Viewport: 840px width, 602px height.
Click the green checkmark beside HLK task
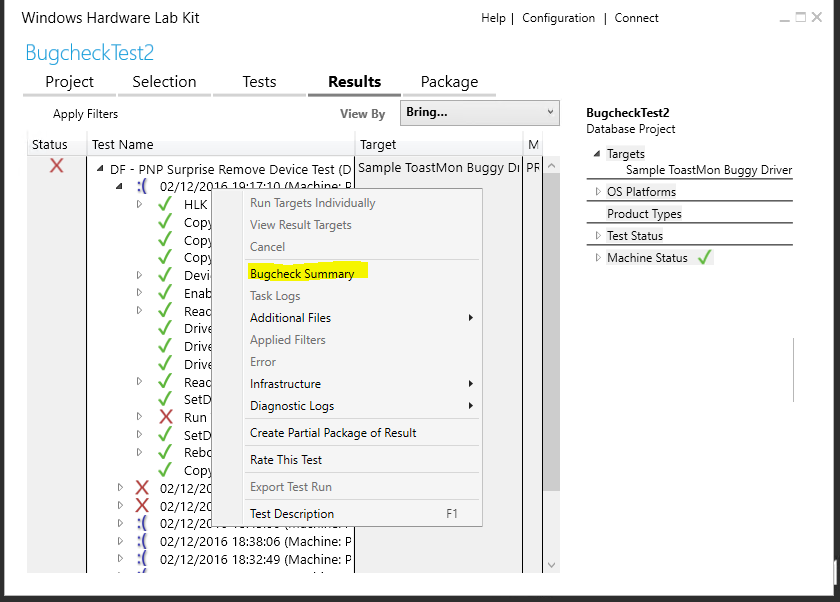coord(165,204)
